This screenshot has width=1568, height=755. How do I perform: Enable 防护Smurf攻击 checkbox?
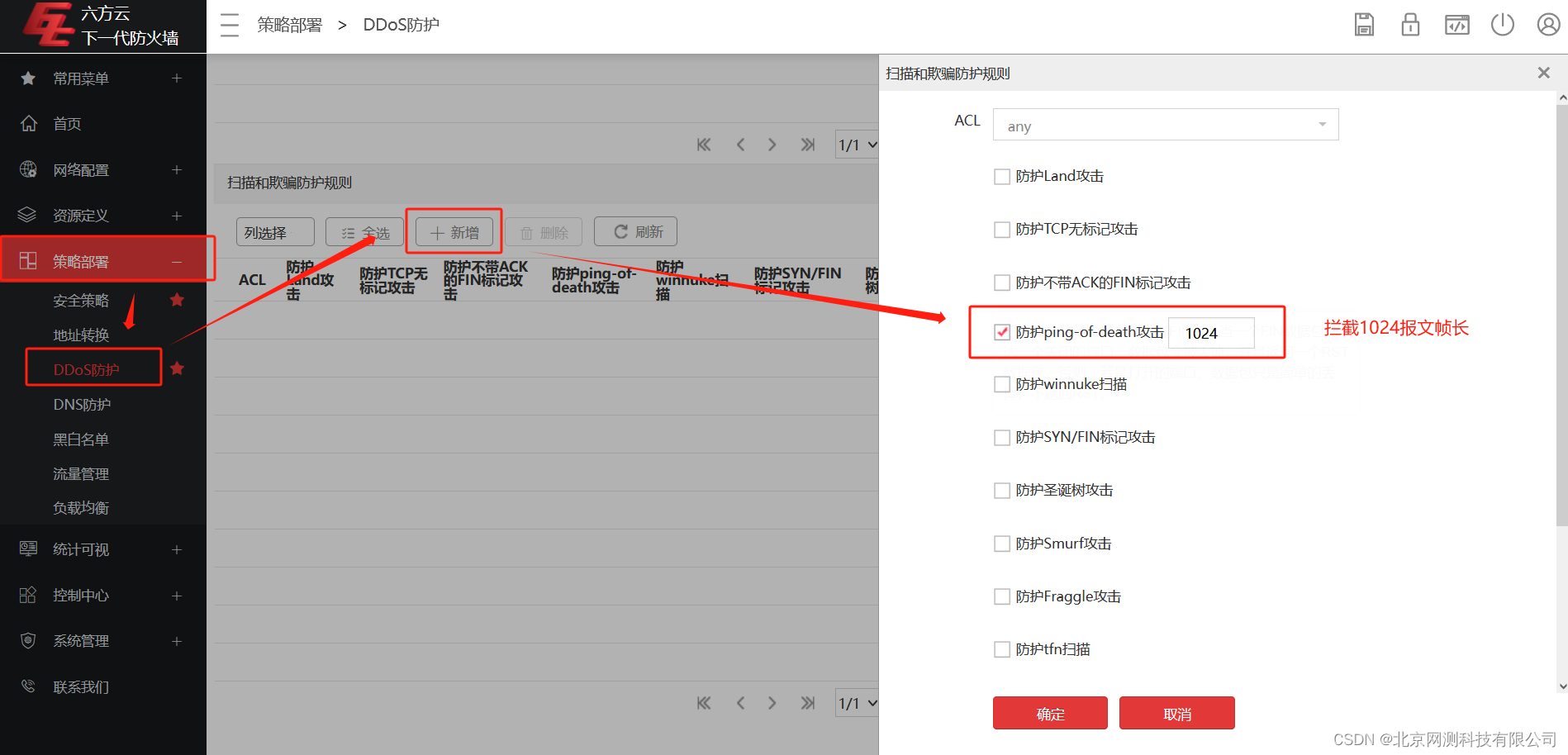(x=1002, y=544)
